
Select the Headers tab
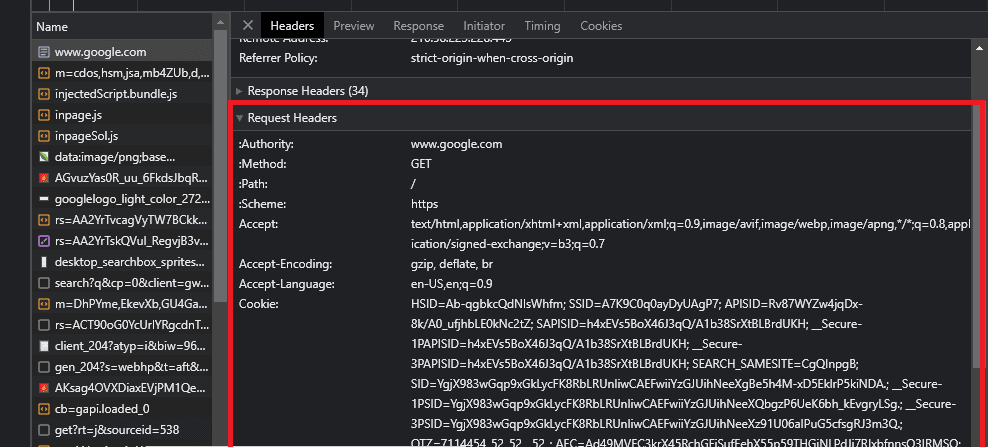click(292, 26)
